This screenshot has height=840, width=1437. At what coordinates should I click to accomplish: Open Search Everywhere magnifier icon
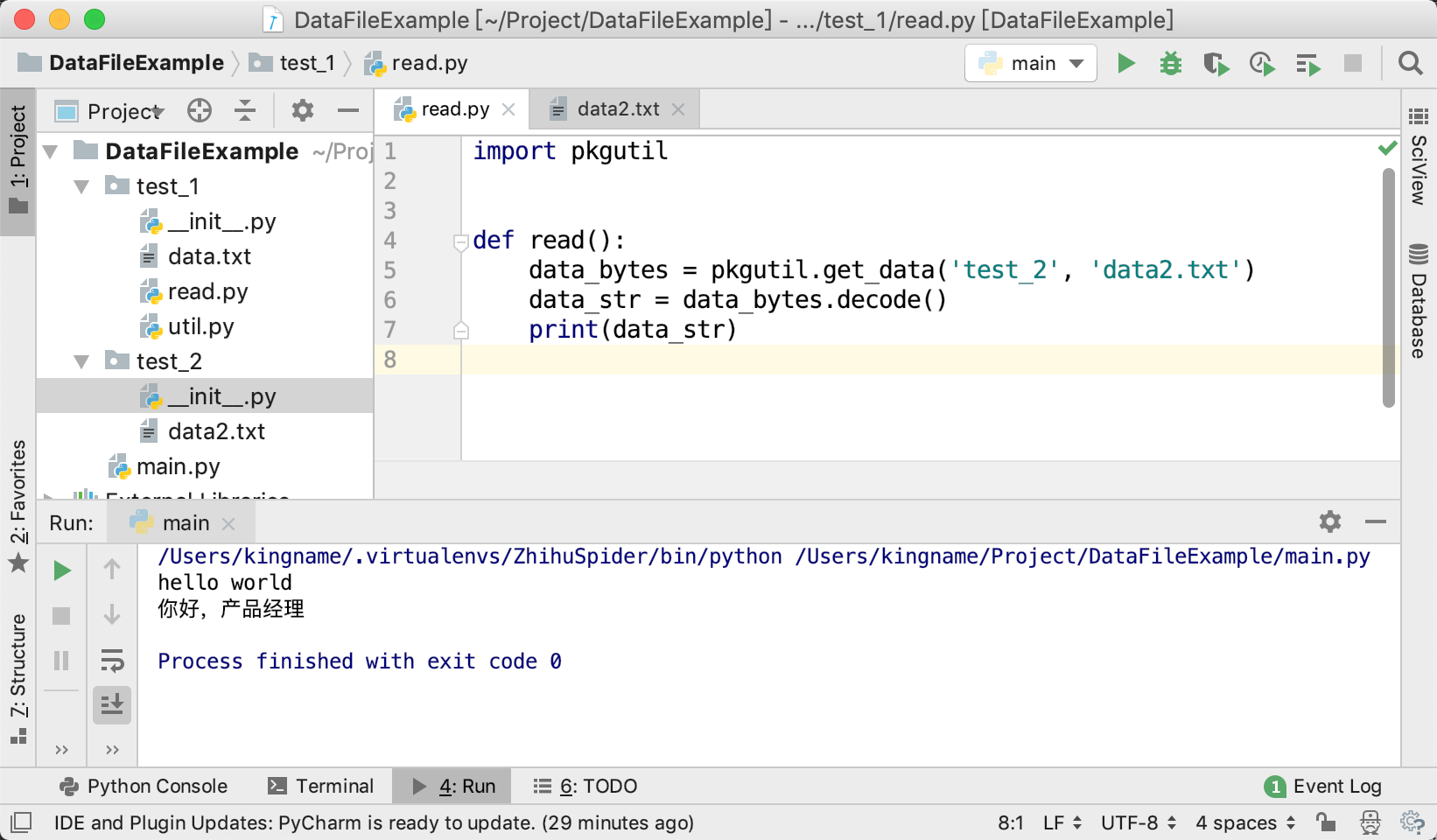coord(1410,63)
